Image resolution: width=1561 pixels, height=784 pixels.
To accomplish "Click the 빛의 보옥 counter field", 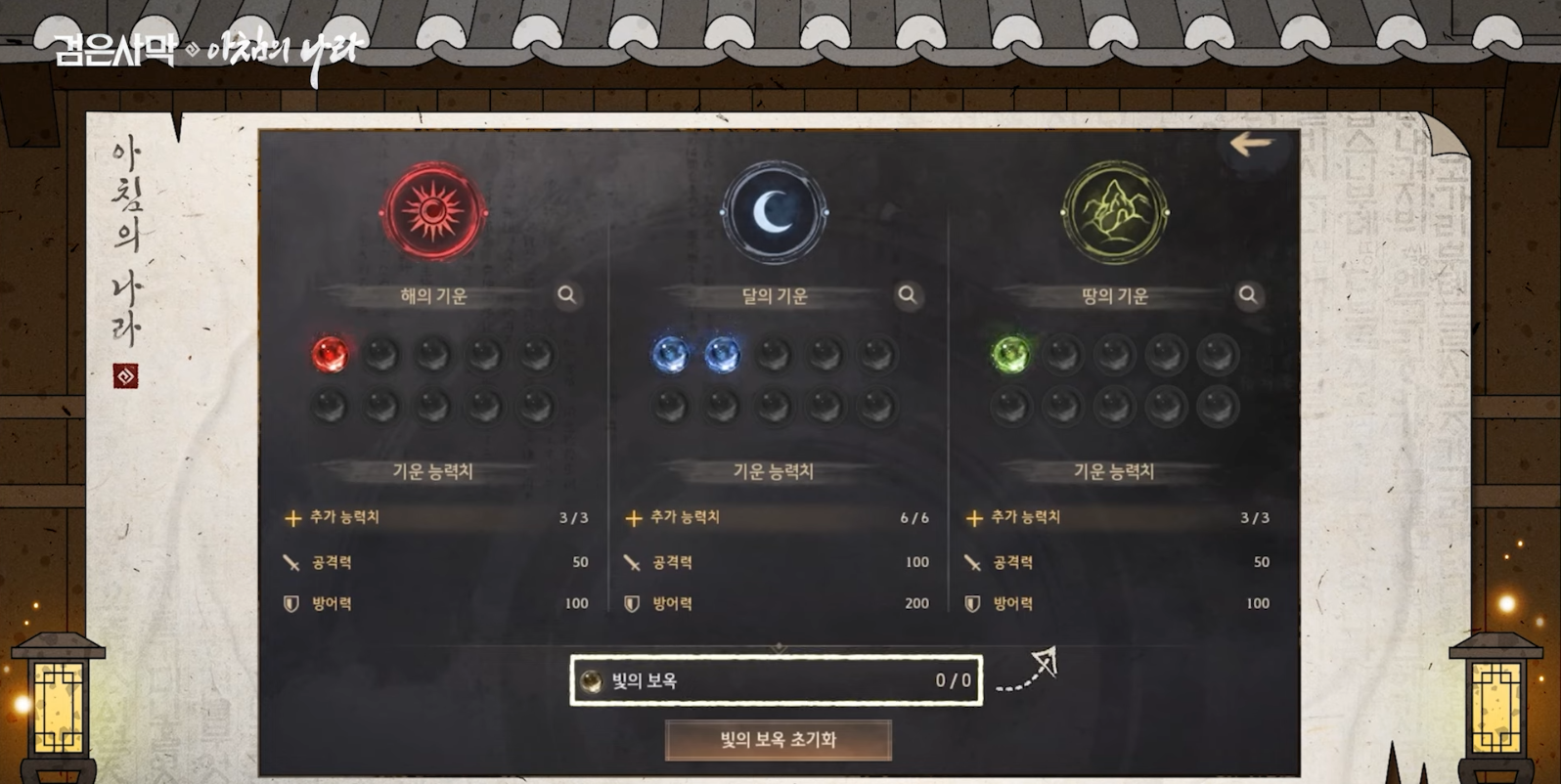I will 776,680.
